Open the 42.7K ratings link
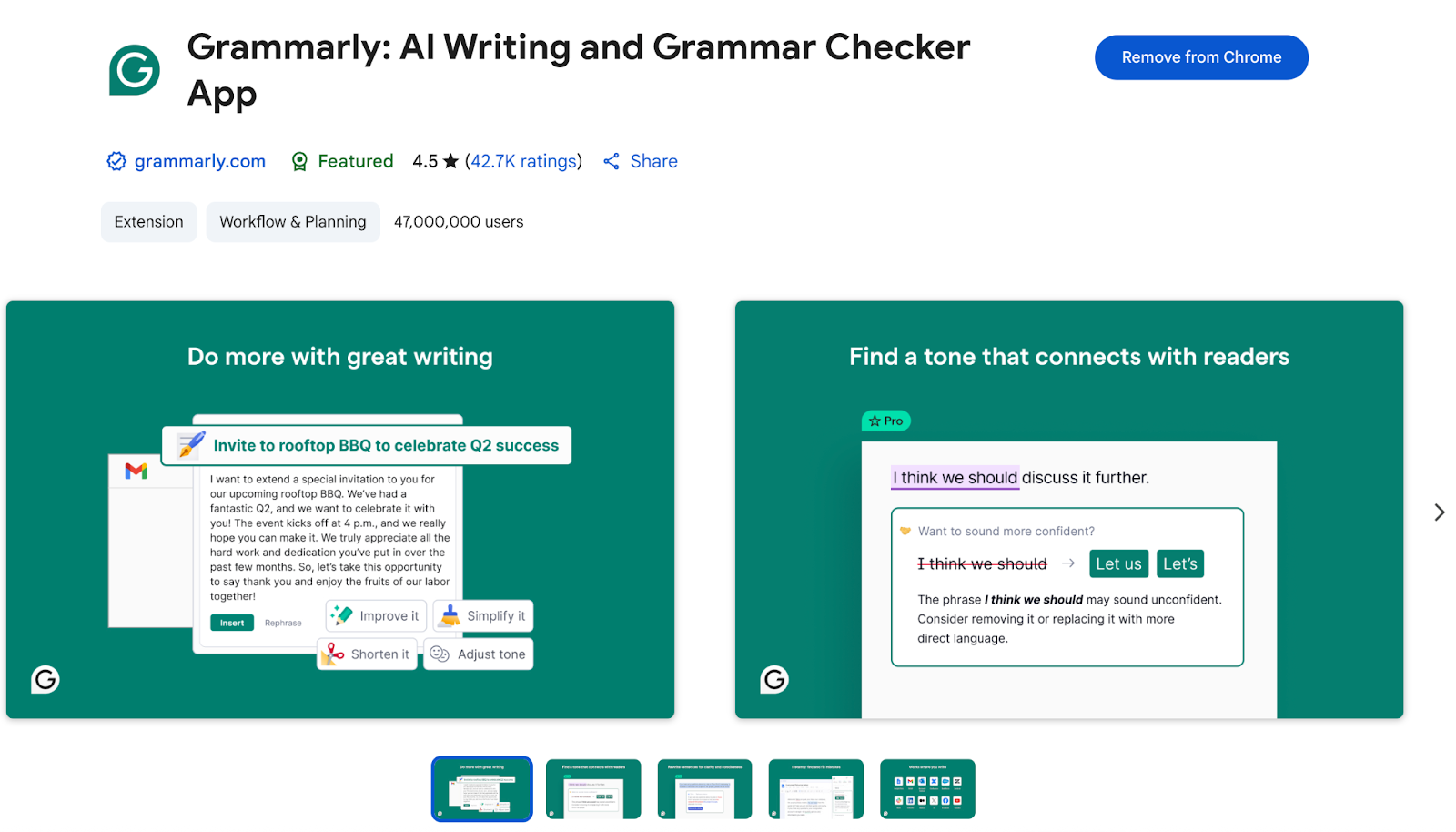This screenshot has width=1456, height=832. tap(523, 161)
